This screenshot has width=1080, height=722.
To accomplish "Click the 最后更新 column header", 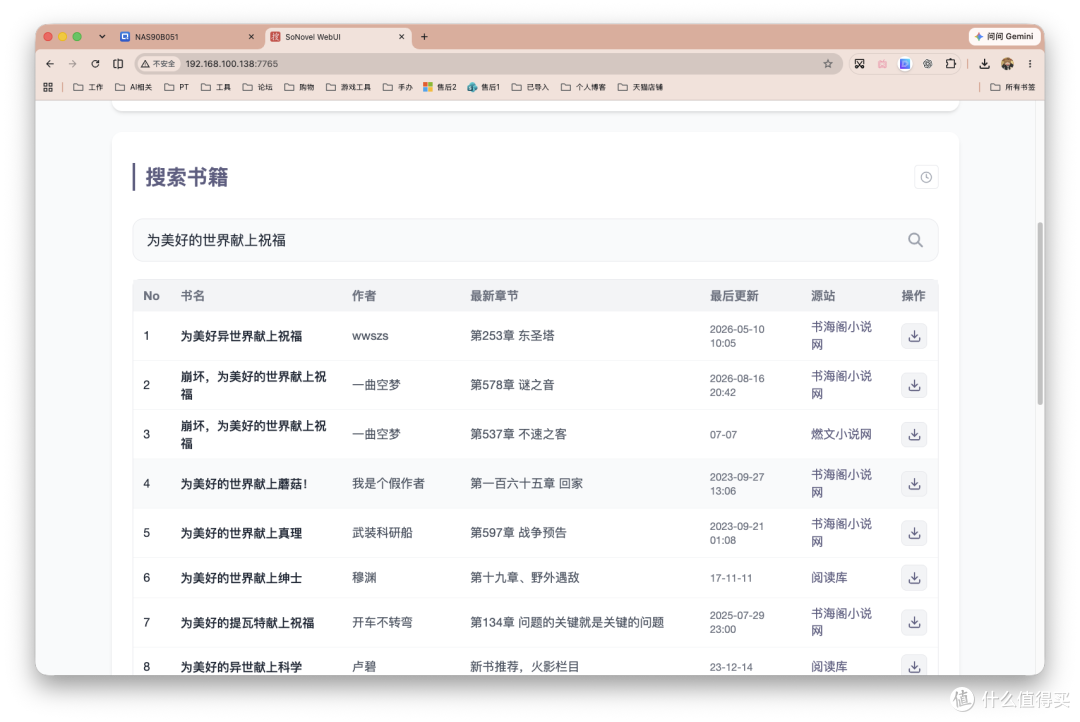I will pos(734,296).
